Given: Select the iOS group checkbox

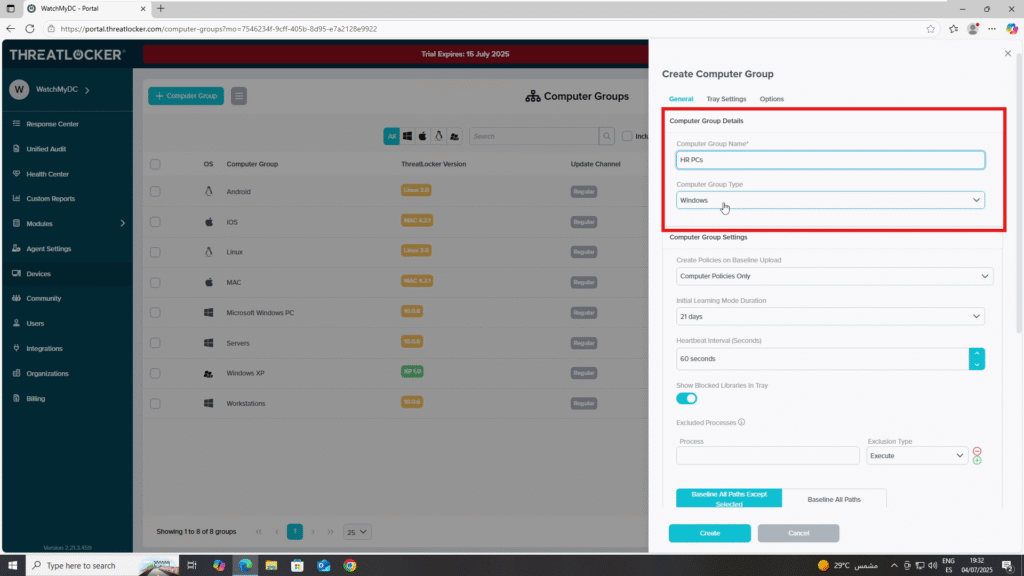Looking at the screenshot, I should 155,222.
